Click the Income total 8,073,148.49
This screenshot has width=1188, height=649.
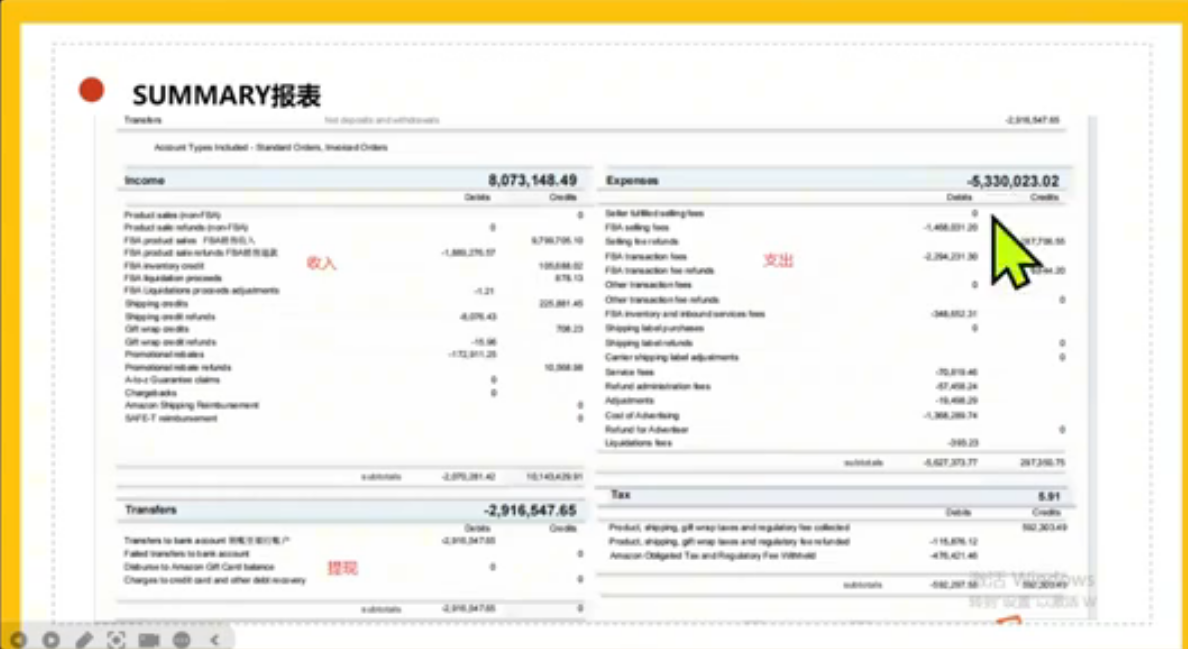pos(532,180)
